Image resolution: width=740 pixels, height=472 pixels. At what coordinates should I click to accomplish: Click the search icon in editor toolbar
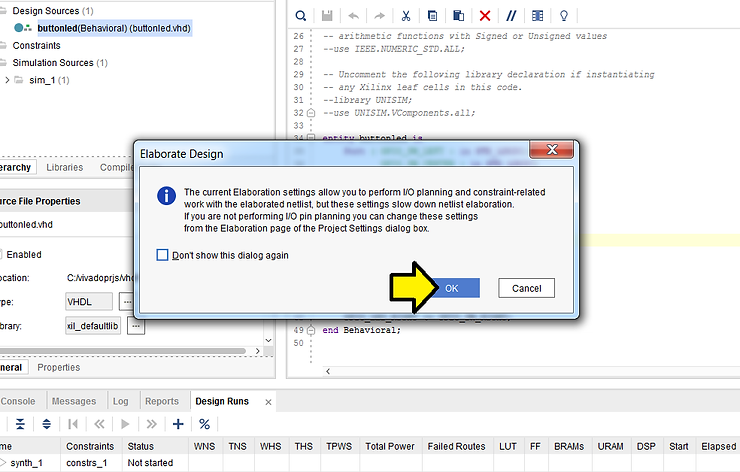click(x=301, y=16)
